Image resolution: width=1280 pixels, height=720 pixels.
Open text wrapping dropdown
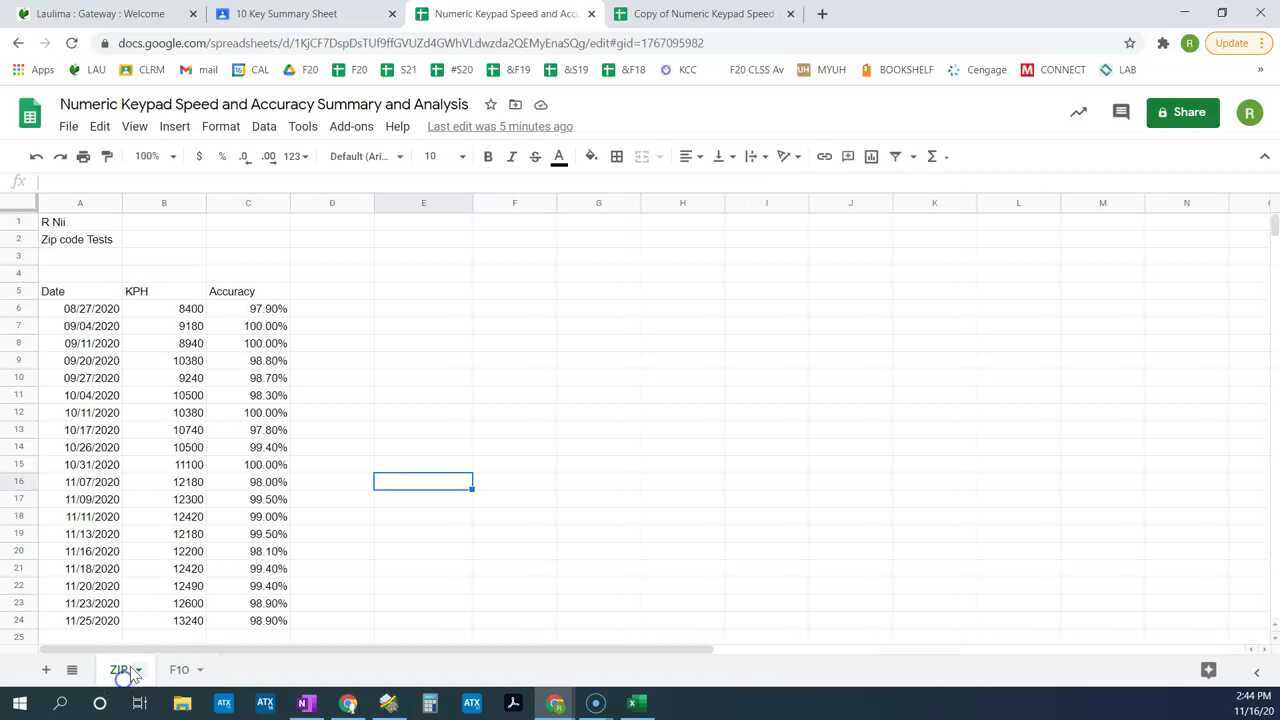pos(757,157)
